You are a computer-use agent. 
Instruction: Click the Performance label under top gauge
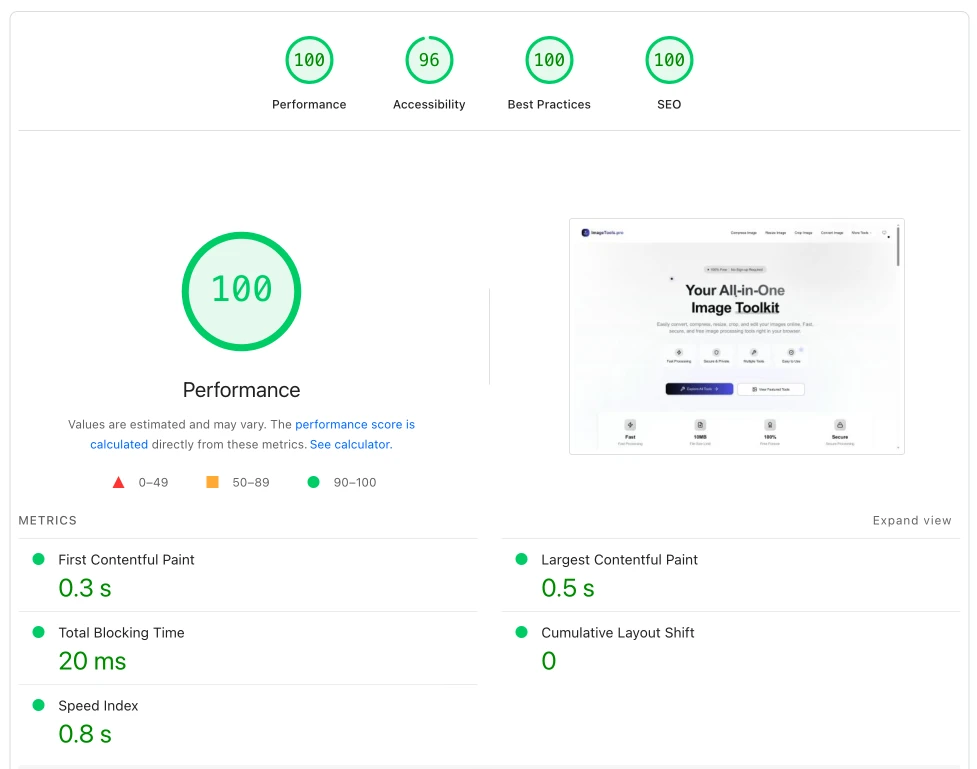point(309,105)
